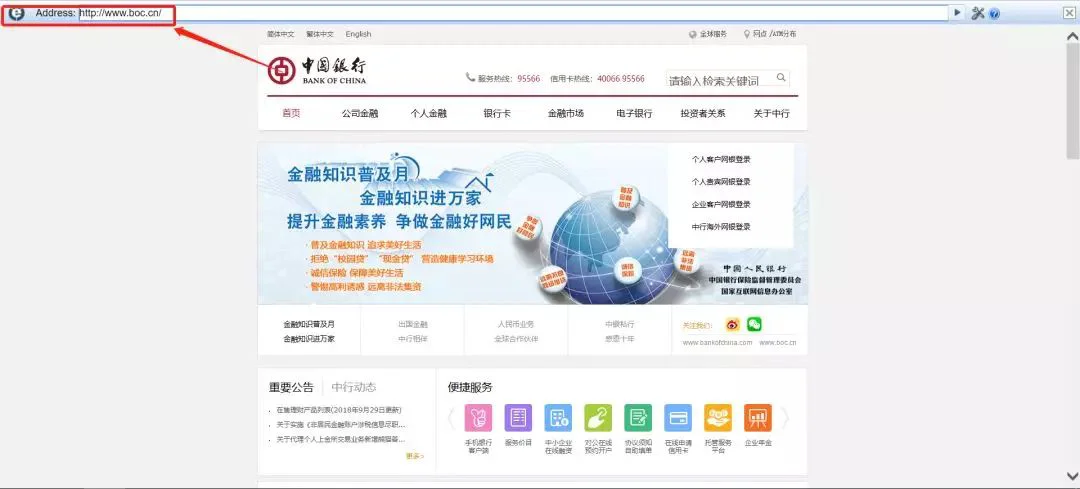Click the 出国金融 banner link

click(413, 324)
